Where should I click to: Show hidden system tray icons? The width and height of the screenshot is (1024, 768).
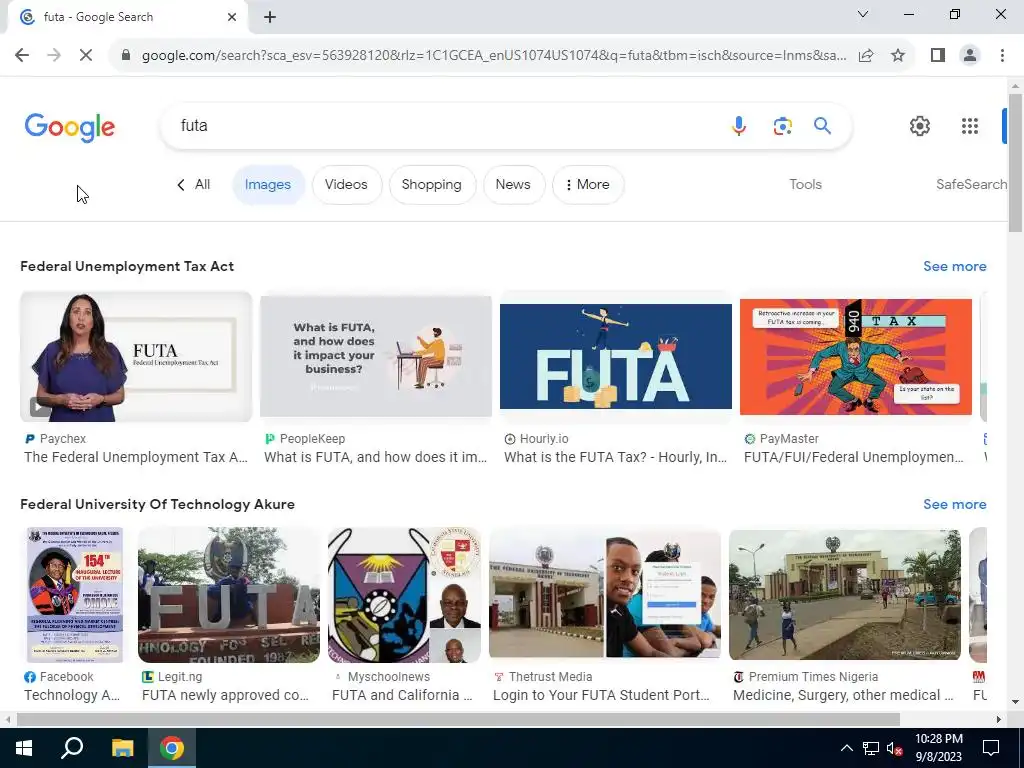846,748
